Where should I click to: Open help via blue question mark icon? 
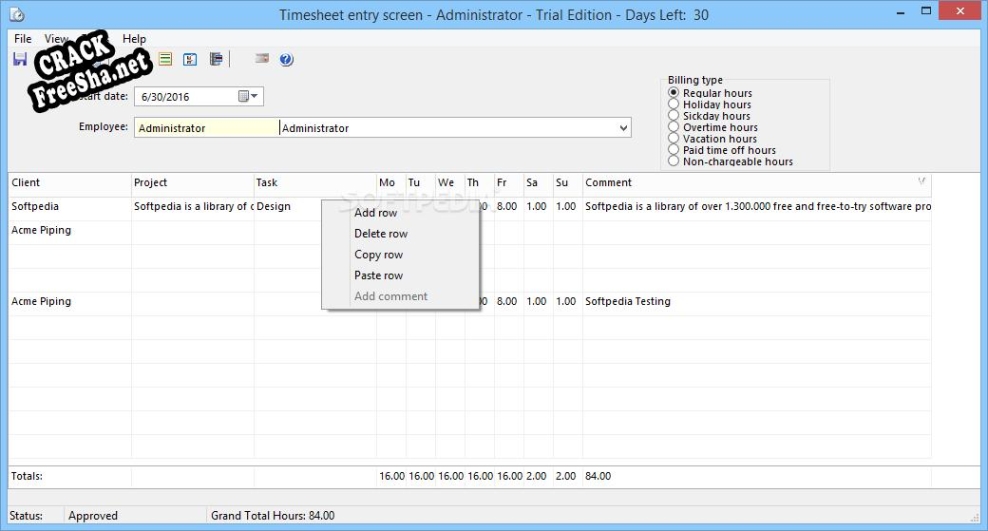click(x=286, y=60)
